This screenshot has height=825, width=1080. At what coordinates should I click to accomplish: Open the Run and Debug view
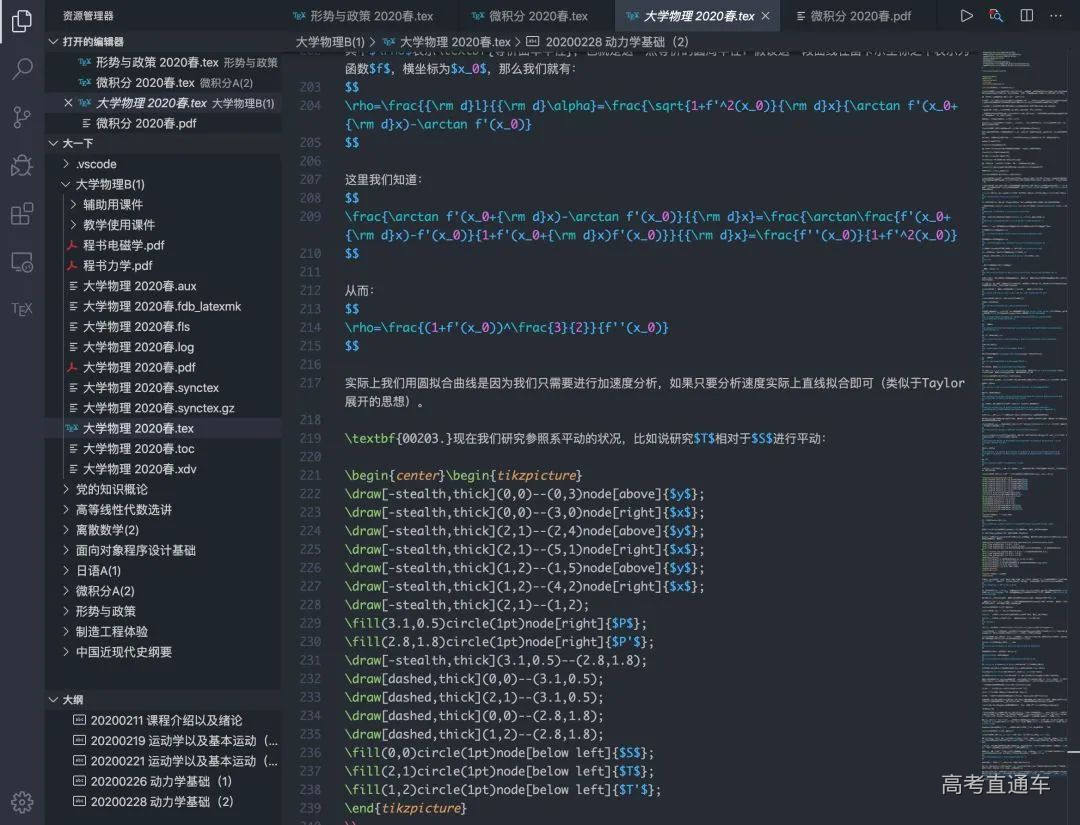click(22, 165)
